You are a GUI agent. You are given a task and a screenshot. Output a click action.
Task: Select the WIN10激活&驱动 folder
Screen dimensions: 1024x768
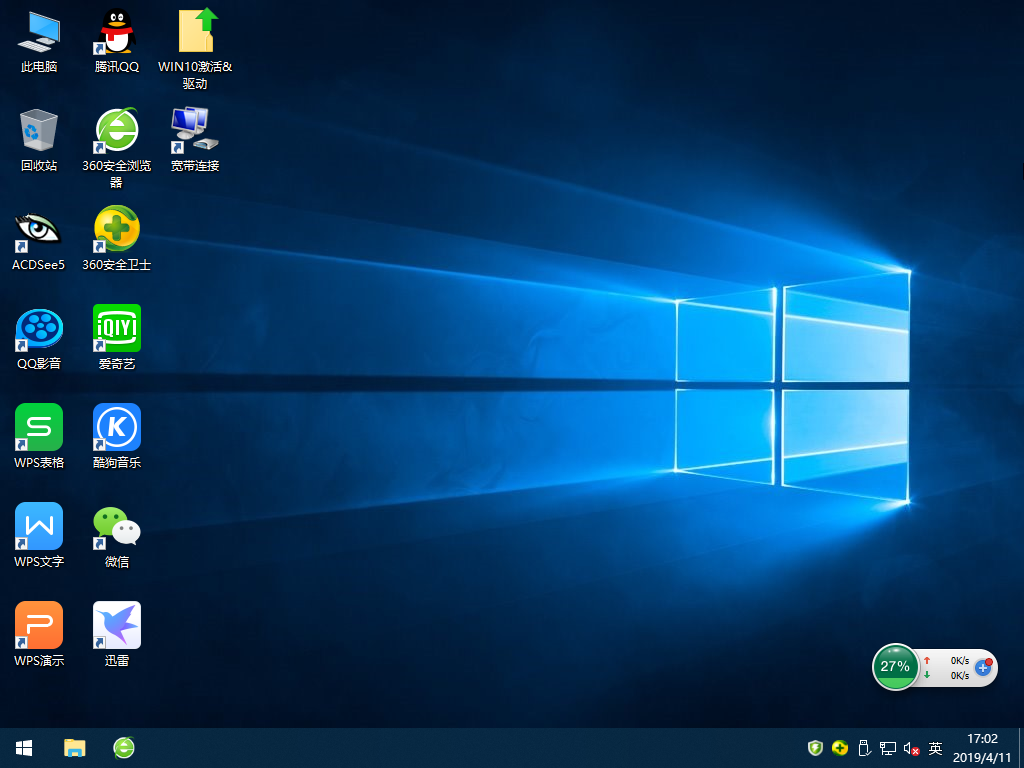click(195, 32)
